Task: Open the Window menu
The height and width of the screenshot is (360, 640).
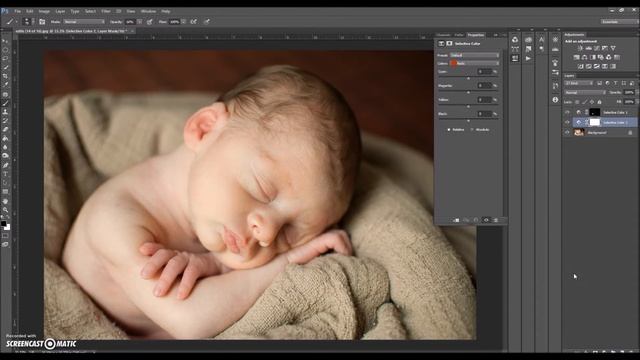Action: (x=148, y=11)
